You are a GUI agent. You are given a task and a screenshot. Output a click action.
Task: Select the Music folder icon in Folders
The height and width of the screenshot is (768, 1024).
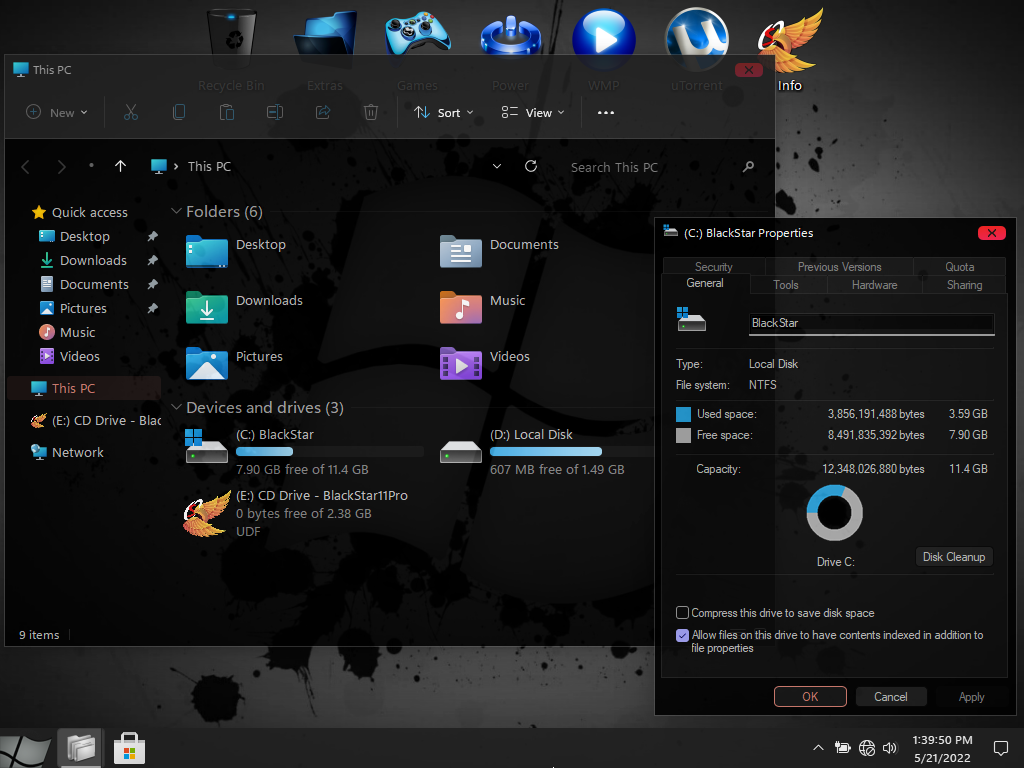[x=460, y=307]
